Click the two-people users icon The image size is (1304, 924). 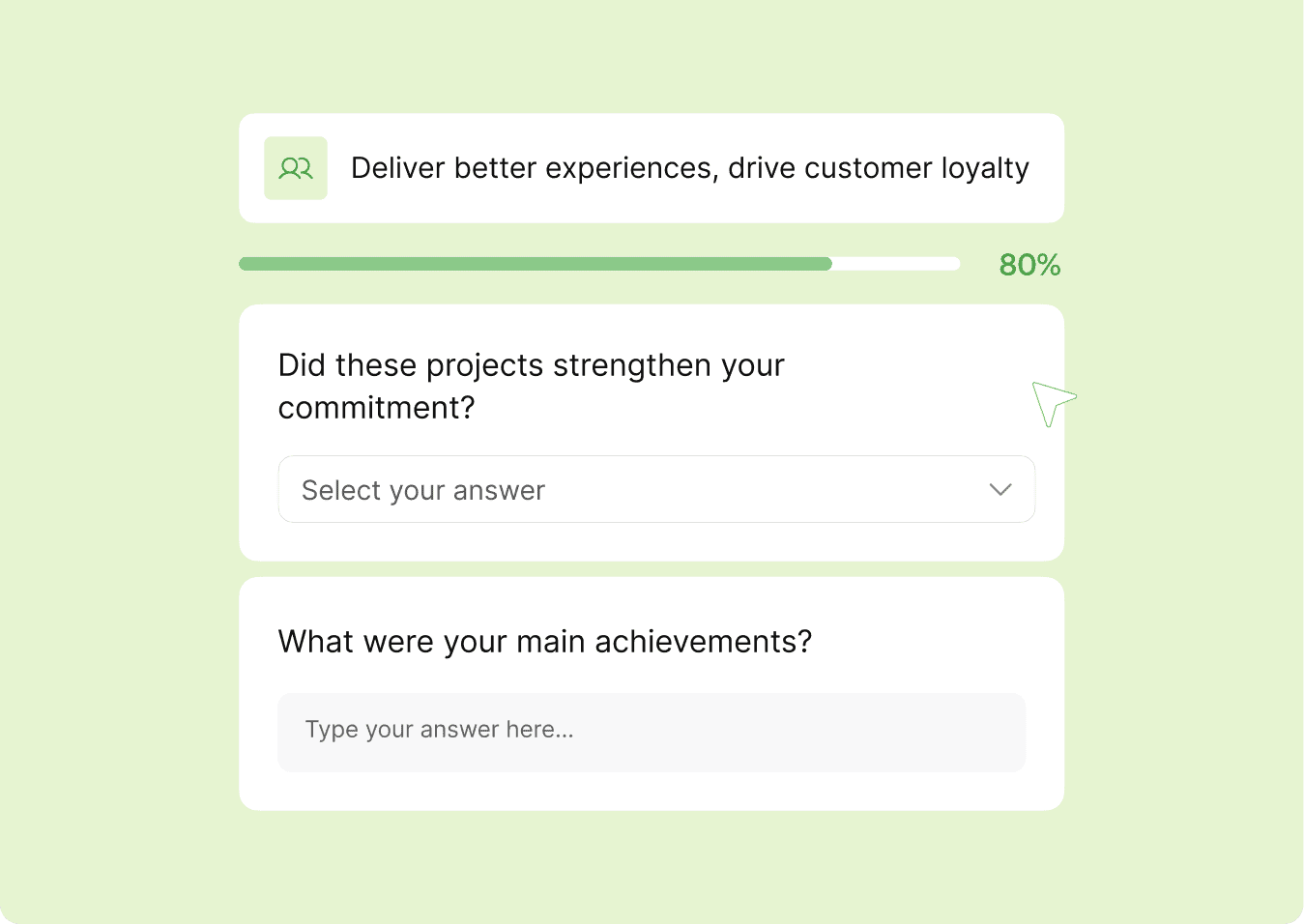(296, 169)
